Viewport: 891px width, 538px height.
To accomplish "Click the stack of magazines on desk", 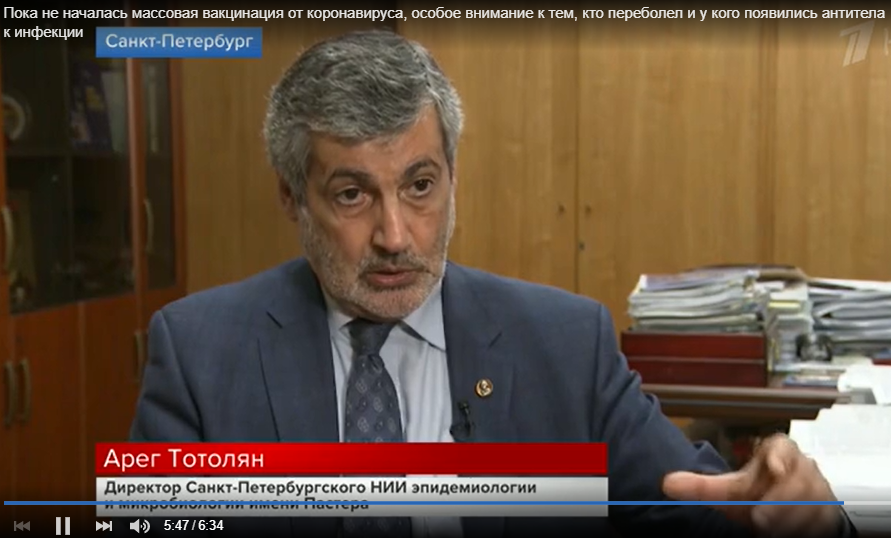I will pyautogui.click(x=700, y=300).
